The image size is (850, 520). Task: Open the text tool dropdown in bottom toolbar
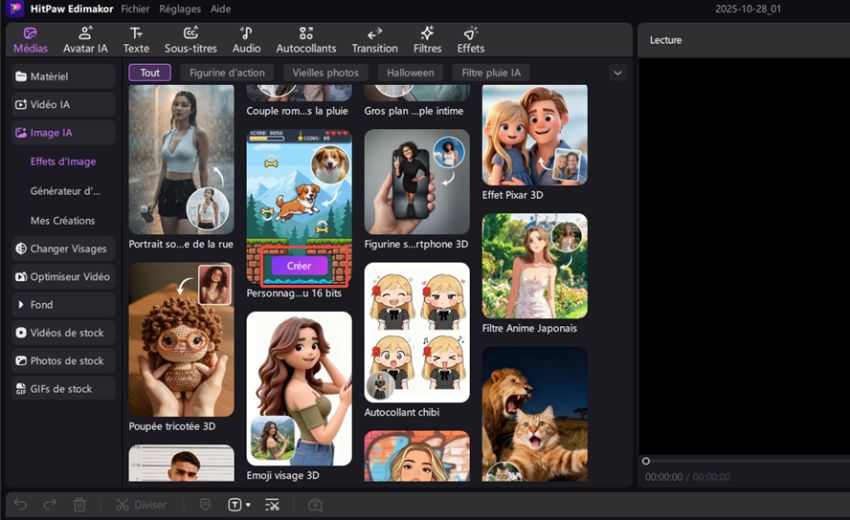pyautogui.click(x=247, y=505)
